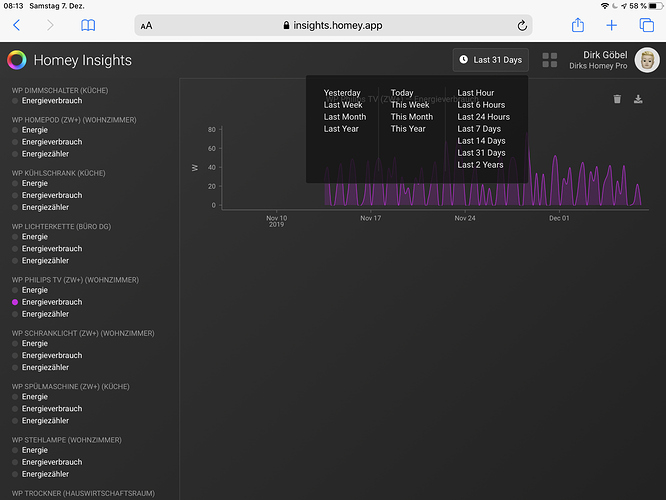Open Safari share sheet

(x=577, y=25)
